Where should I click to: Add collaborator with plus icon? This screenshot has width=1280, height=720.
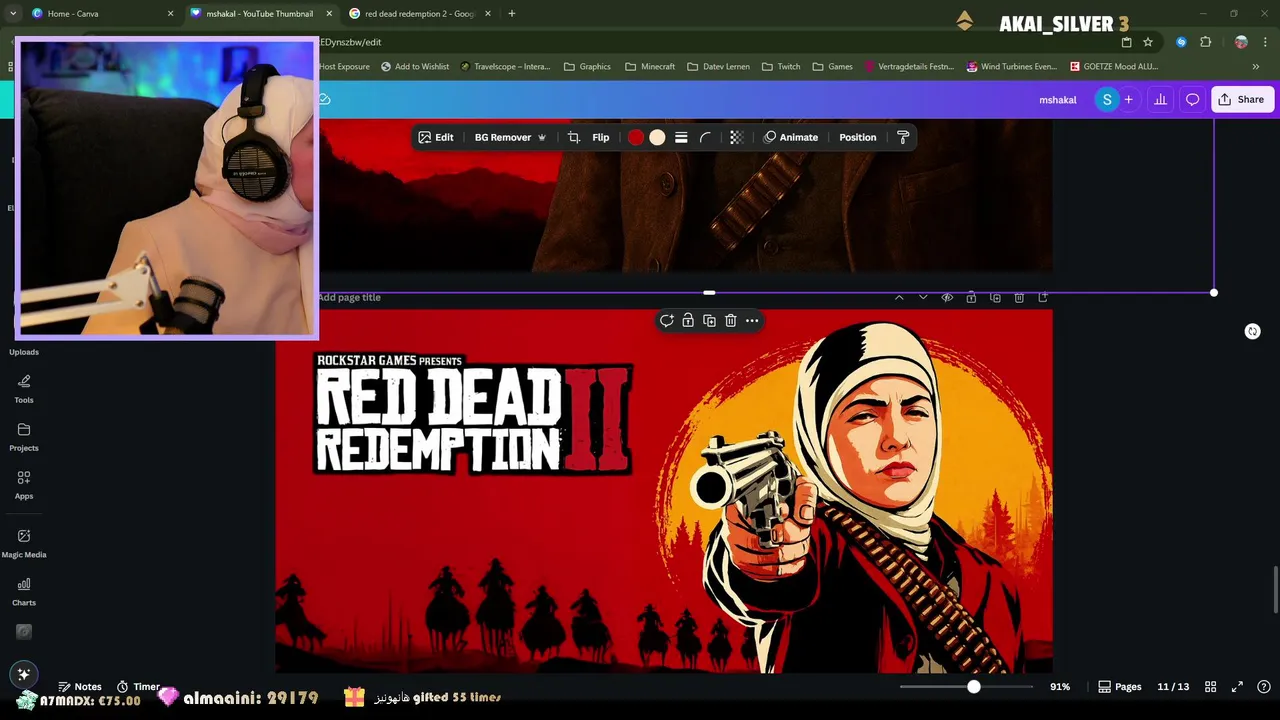point(1128,99)
